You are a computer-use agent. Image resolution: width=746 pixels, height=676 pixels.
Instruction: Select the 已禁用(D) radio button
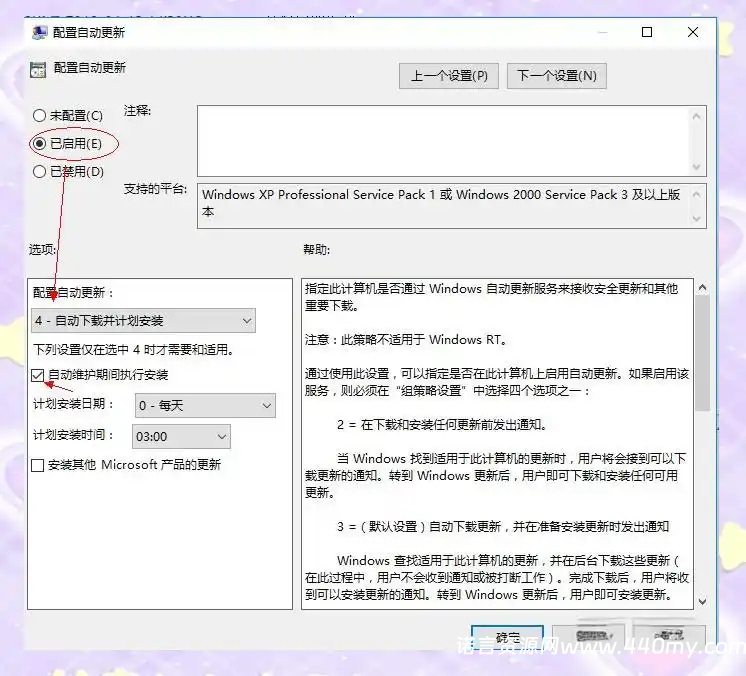pyautogui.click(x=39, y=172)
